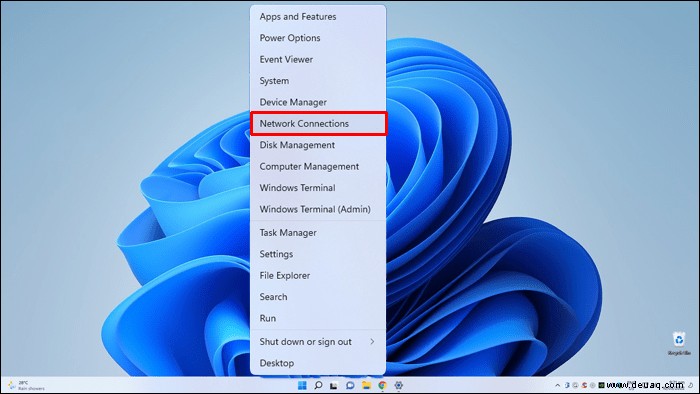Launch File Explorer folder icon on taskbar
The height and width of the screenshot is (394, 700).
tap(366, 385)
